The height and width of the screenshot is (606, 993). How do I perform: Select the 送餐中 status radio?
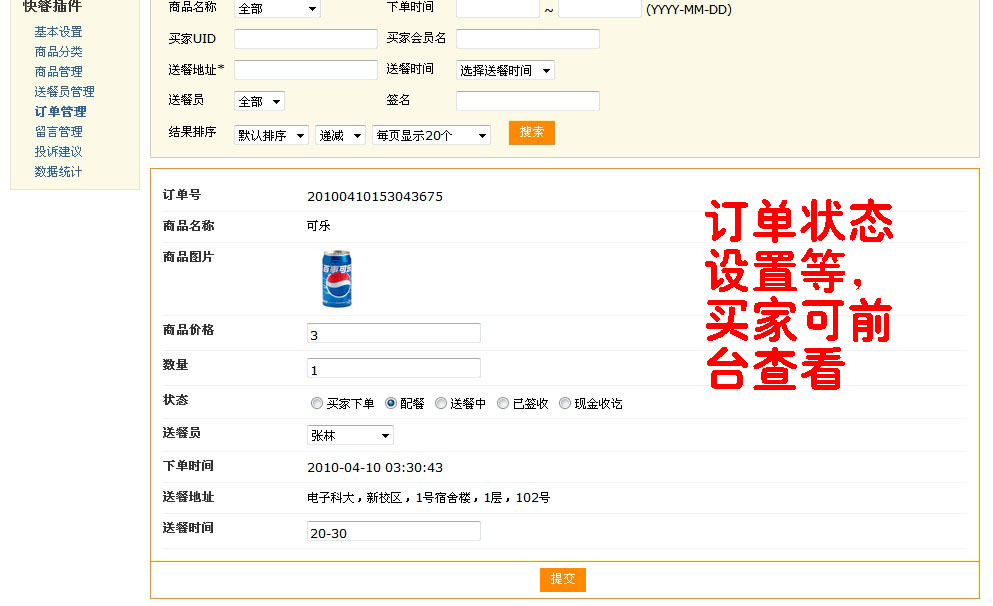[441, 403]
